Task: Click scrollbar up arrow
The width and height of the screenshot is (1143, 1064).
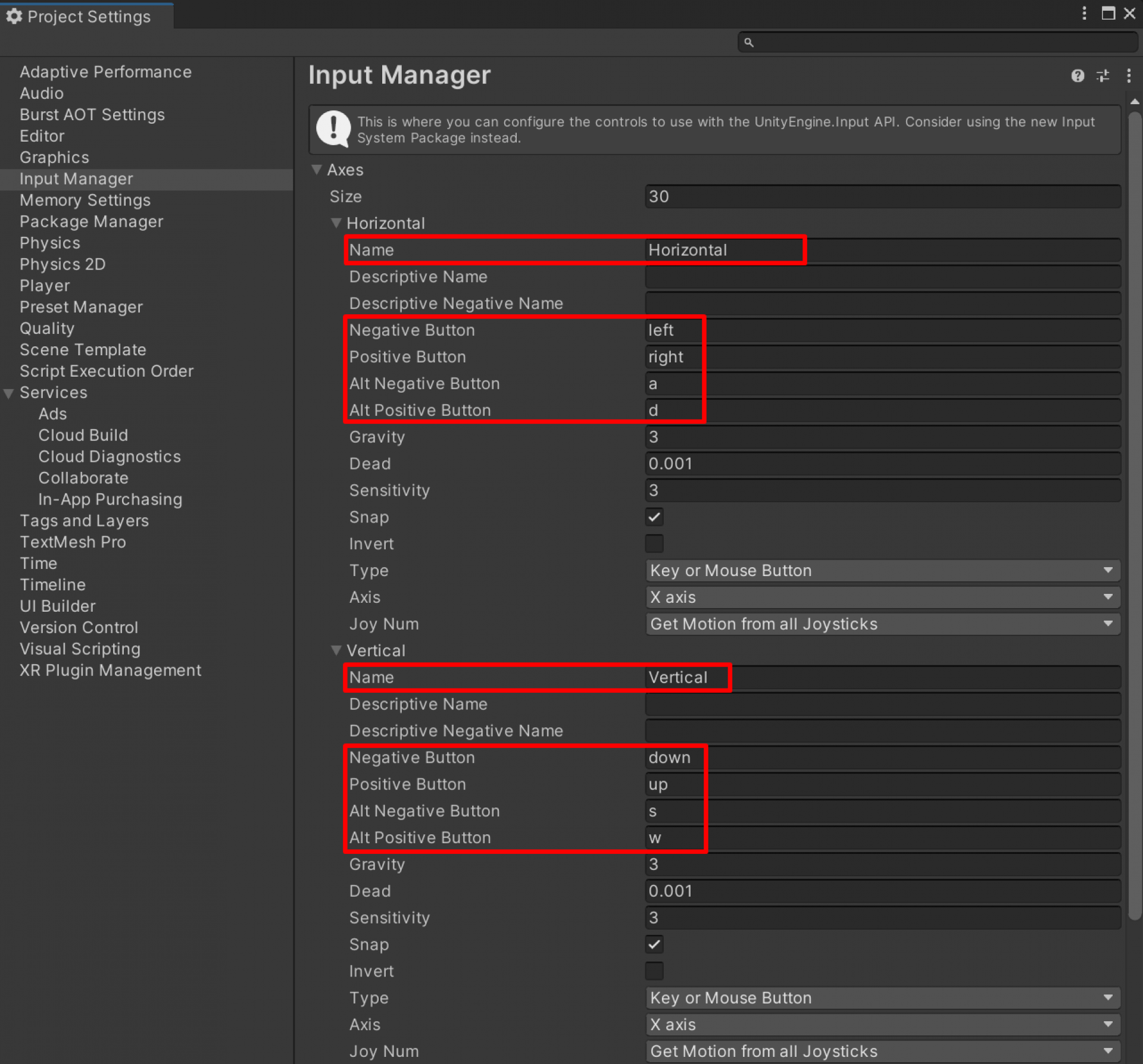Action: (1135, 101)
